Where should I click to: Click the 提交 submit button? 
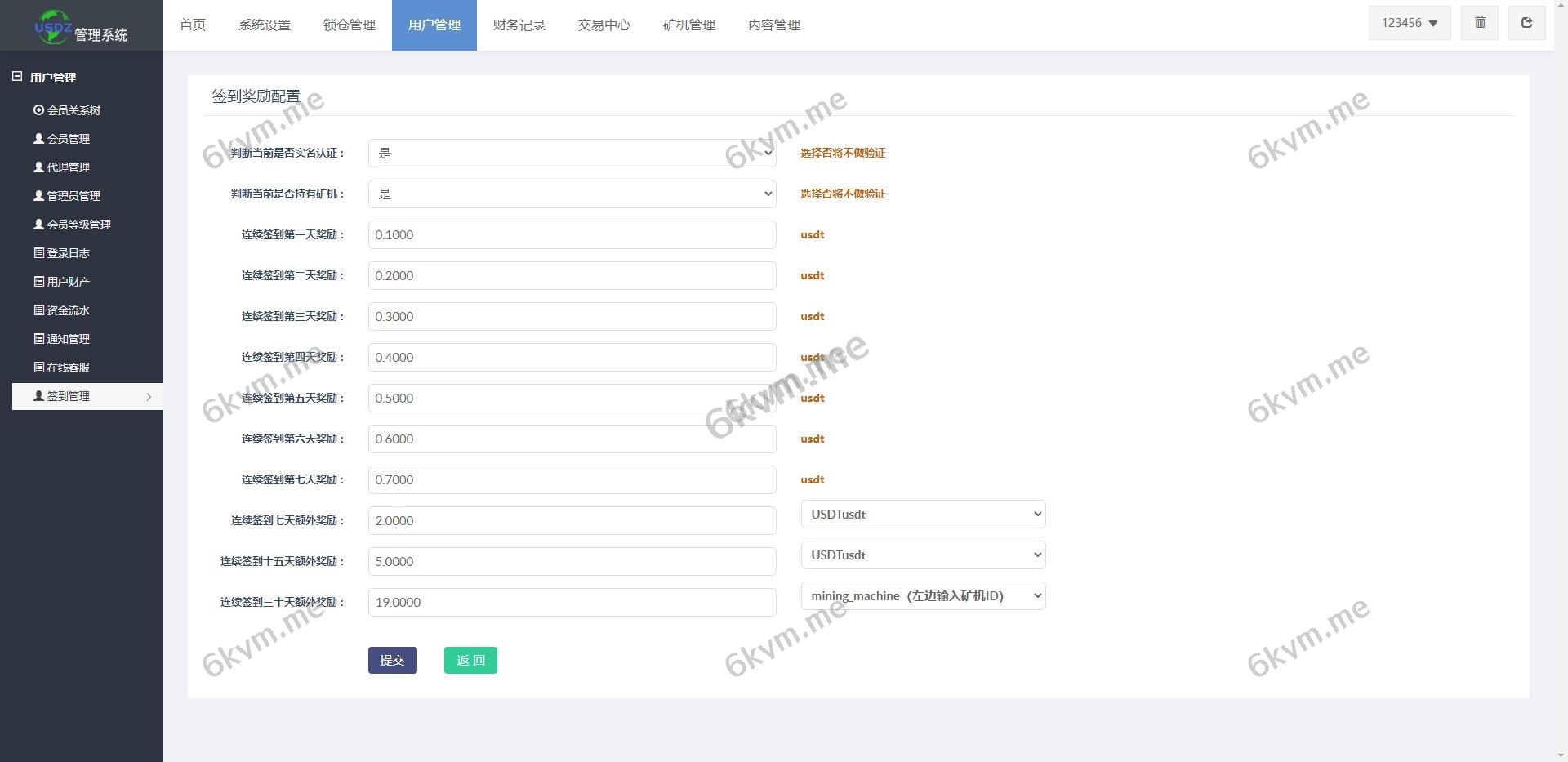[x=392, y=660]
